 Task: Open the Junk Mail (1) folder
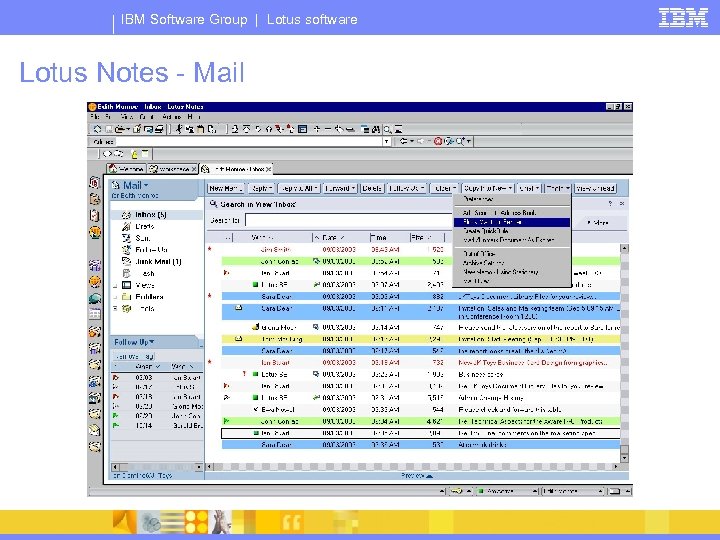click(158, 261)
